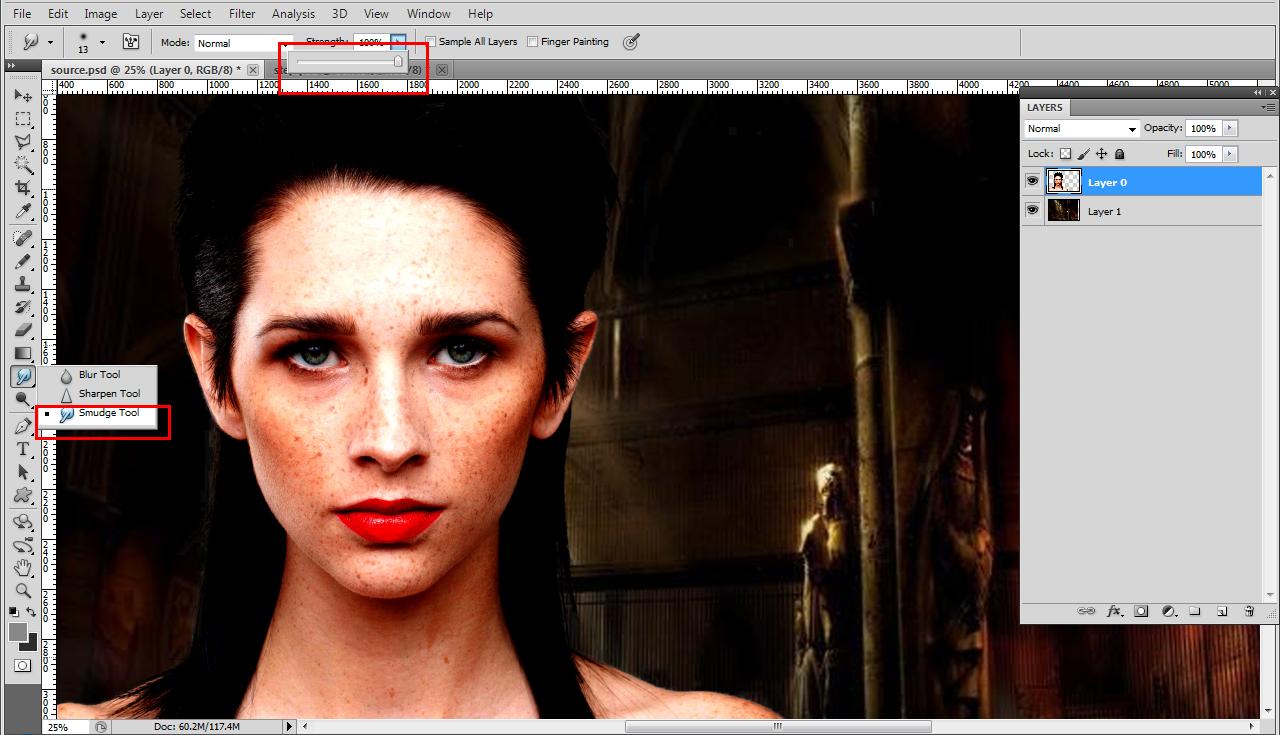
Task: Click tablet pressure controls strength icon
Action: 631,42
